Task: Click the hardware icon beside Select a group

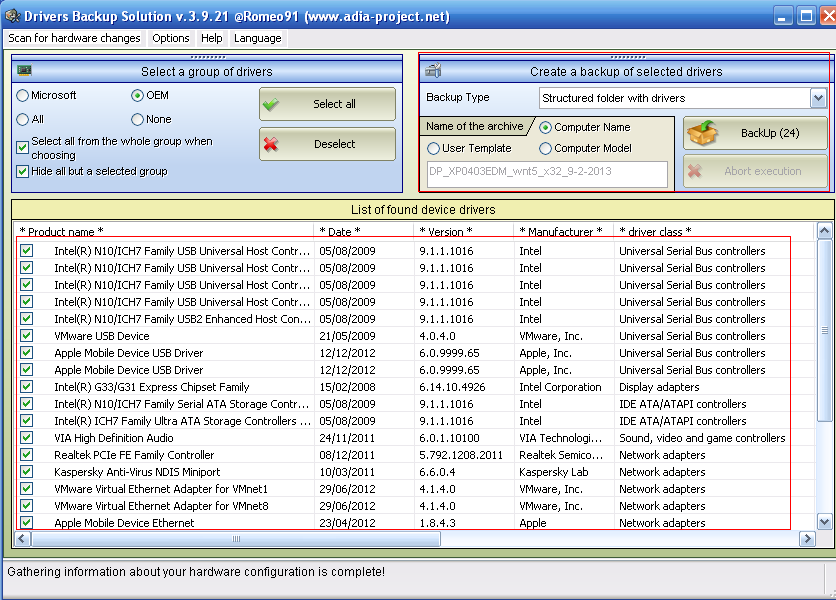Action: [x=25, y=70]
